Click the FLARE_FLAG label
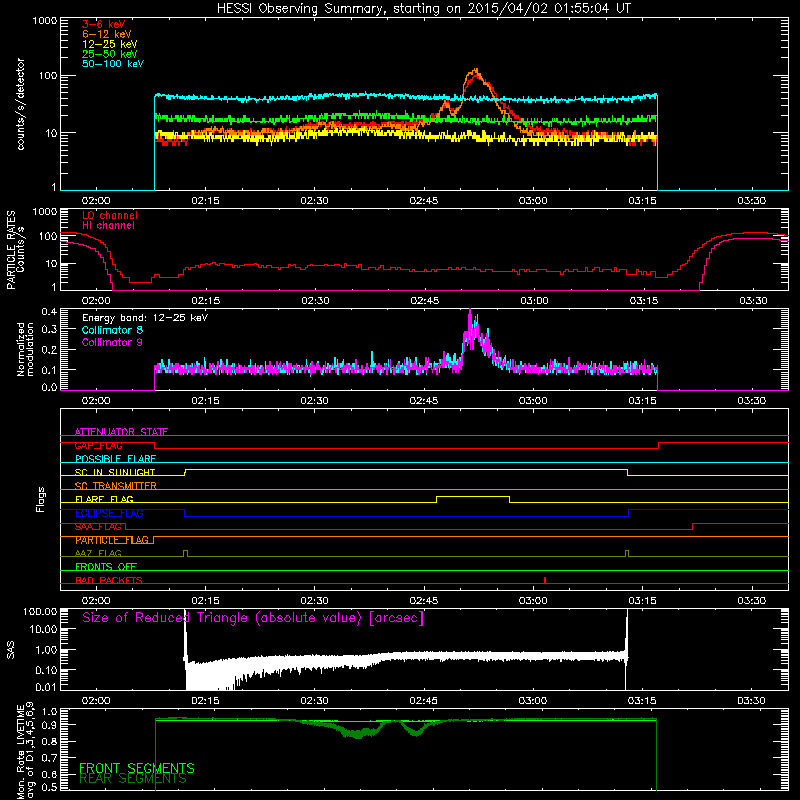 click(x=104, y=499)
